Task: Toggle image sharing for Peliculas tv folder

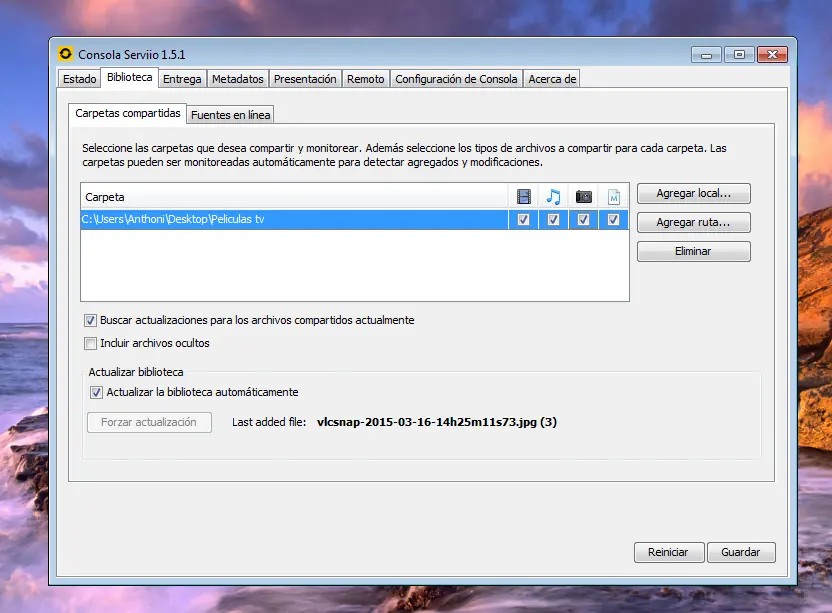Action: [583, 219]
